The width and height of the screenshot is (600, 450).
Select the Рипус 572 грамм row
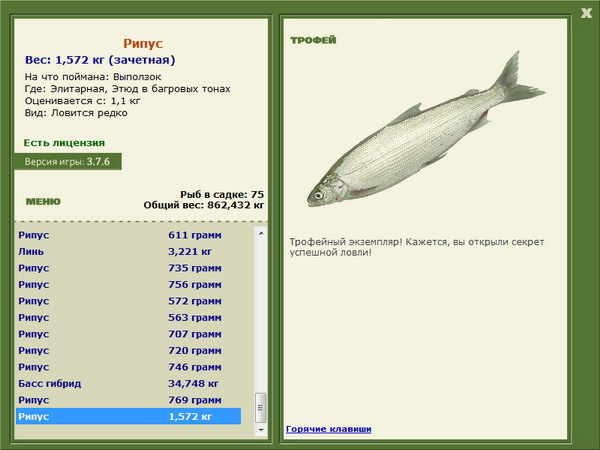click(129, 301)
